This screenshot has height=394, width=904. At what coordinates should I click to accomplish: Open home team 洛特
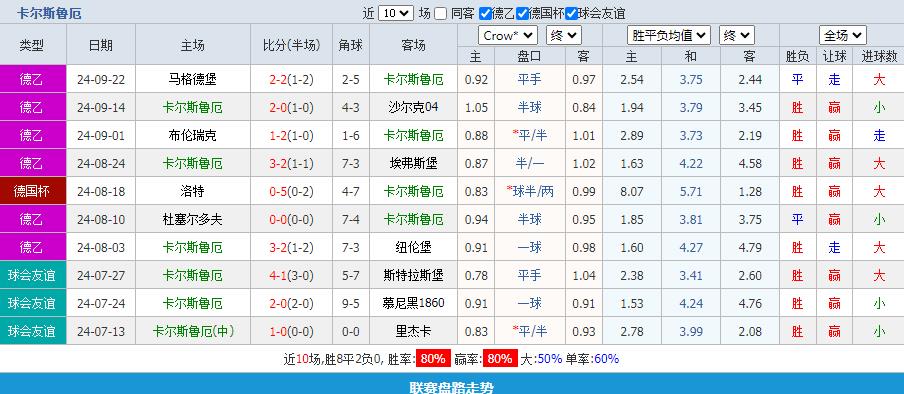point(193,192)
